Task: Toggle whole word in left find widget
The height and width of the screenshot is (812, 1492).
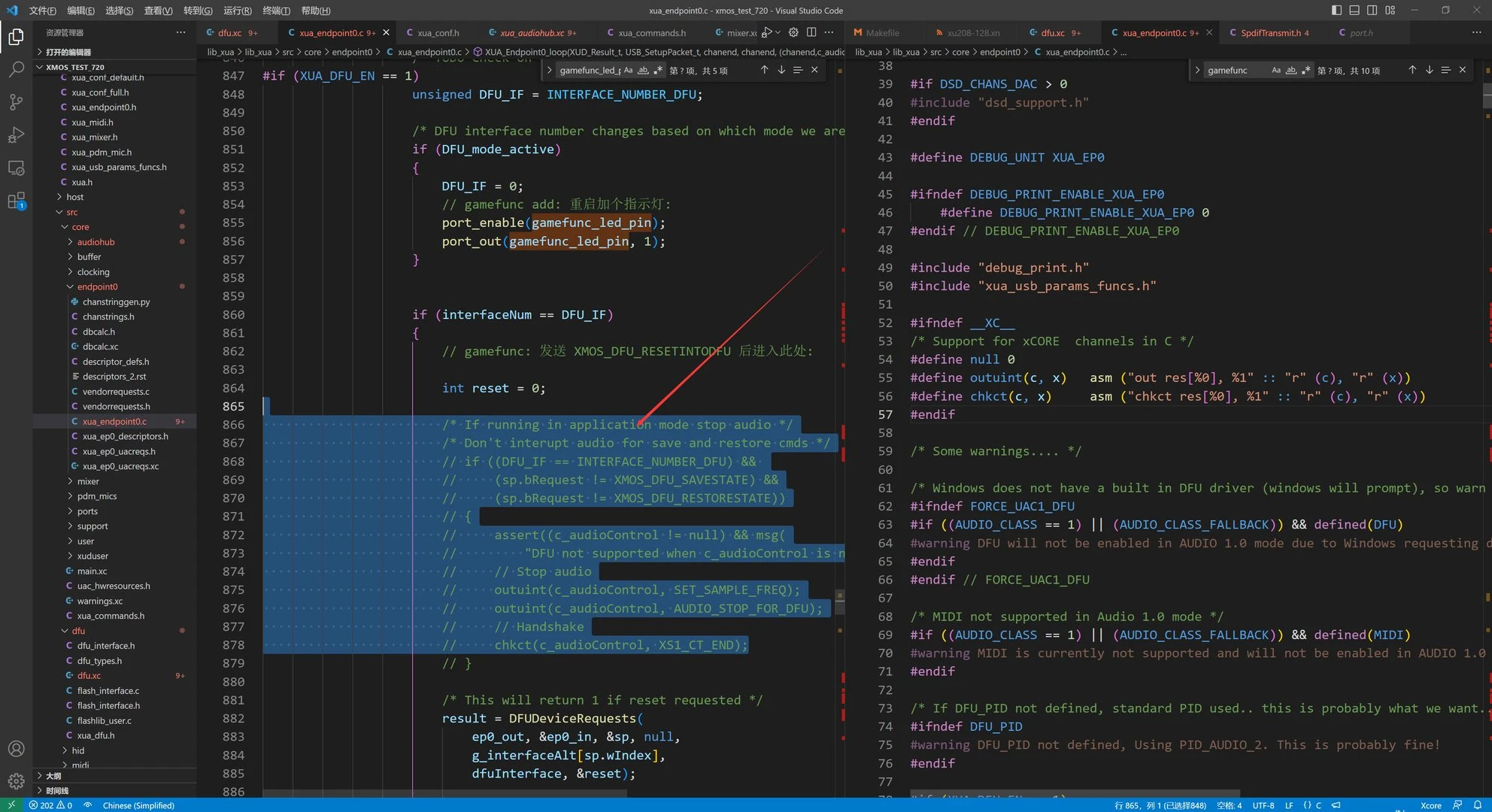Action: 643,70
